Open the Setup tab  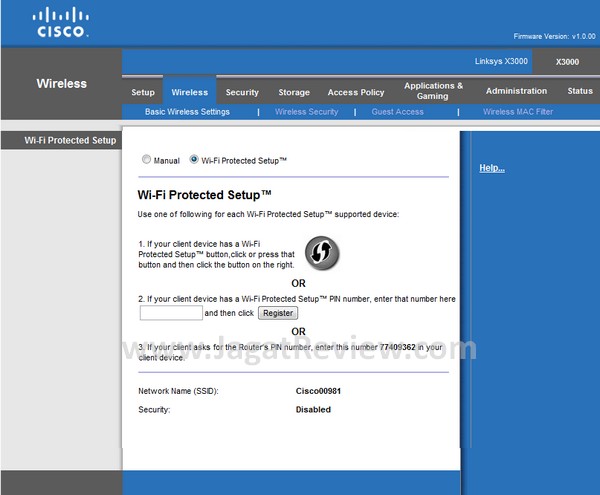click(143, 92)
